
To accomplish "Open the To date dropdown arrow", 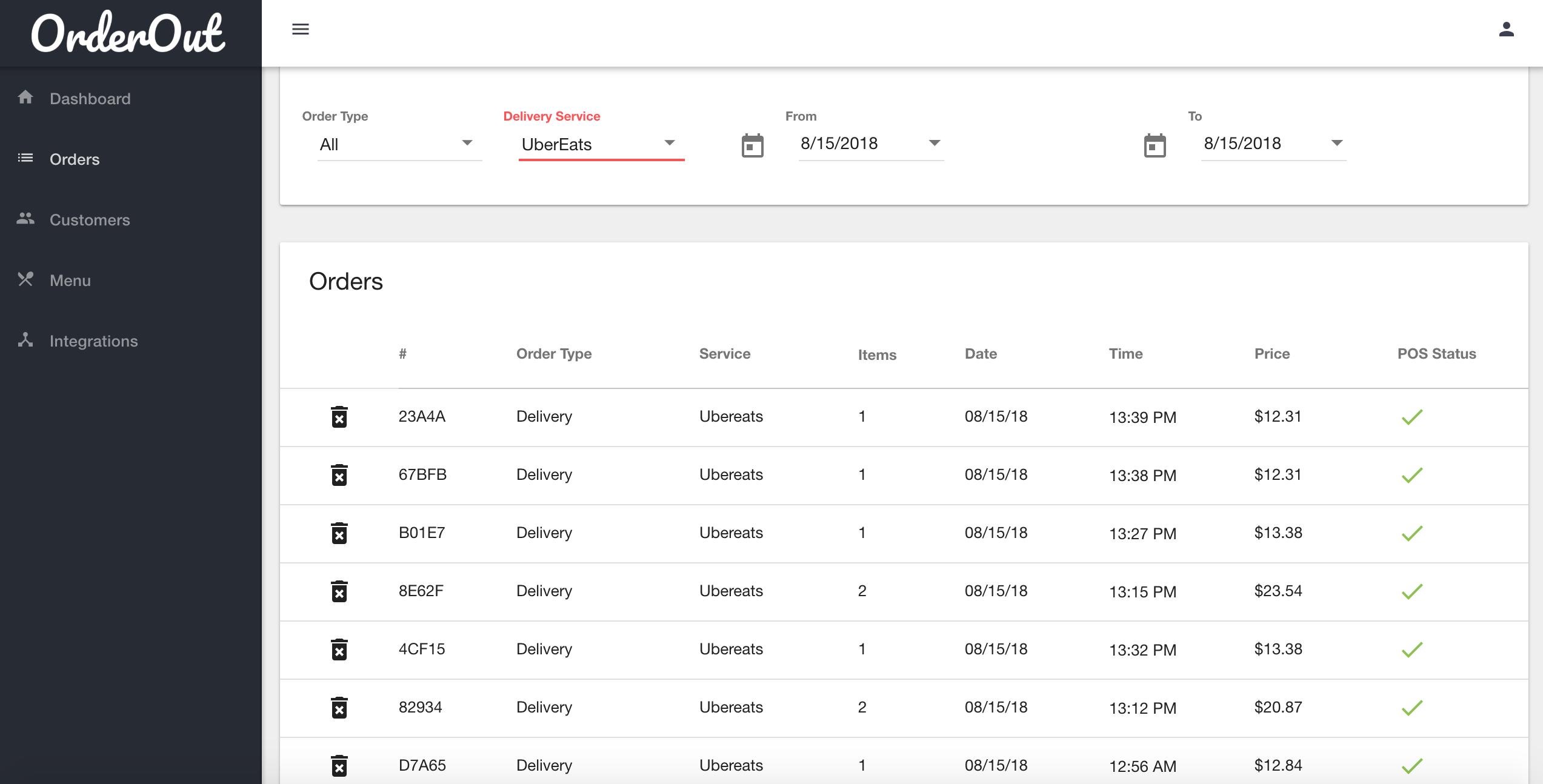I will (x=1336, y=144).
